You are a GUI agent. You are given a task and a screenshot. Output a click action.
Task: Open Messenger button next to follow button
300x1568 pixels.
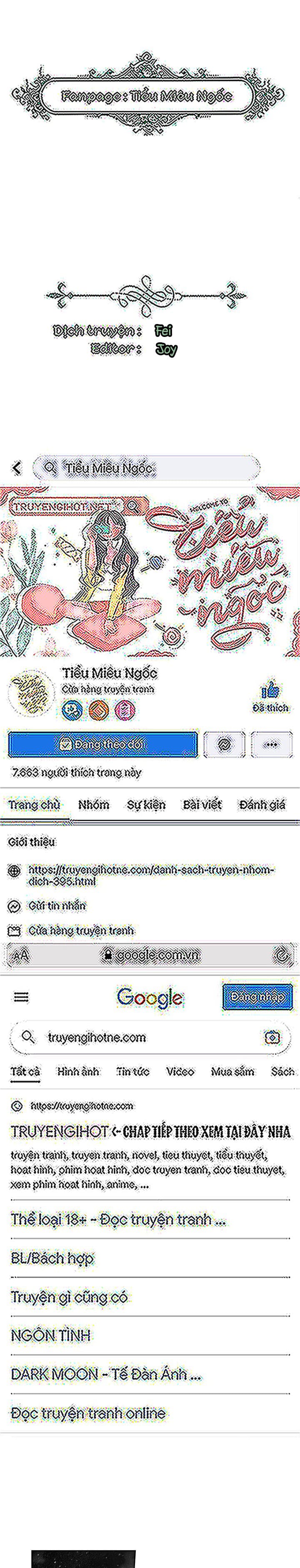tap(224, 744)
